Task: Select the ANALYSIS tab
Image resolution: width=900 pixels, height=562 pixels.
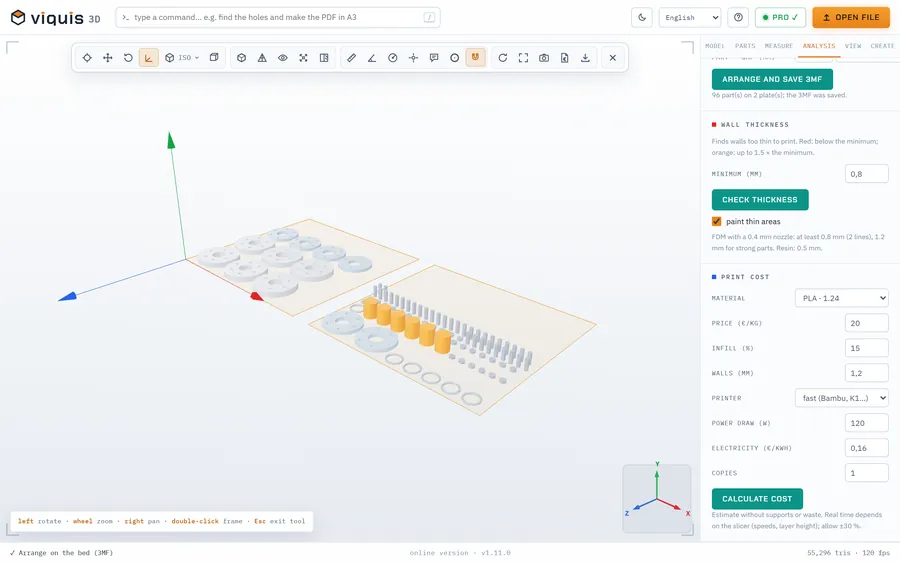Action: coord(819,46)
